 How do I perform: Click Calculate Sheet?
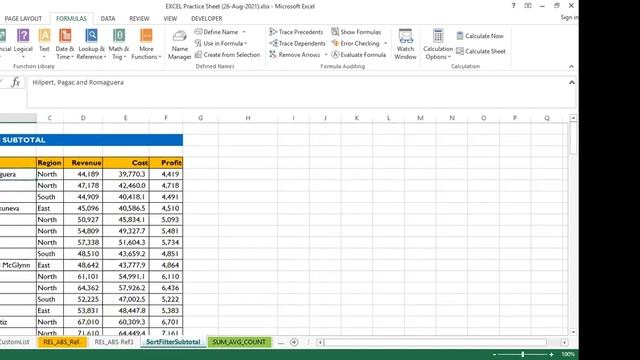[x=480, y=51]
